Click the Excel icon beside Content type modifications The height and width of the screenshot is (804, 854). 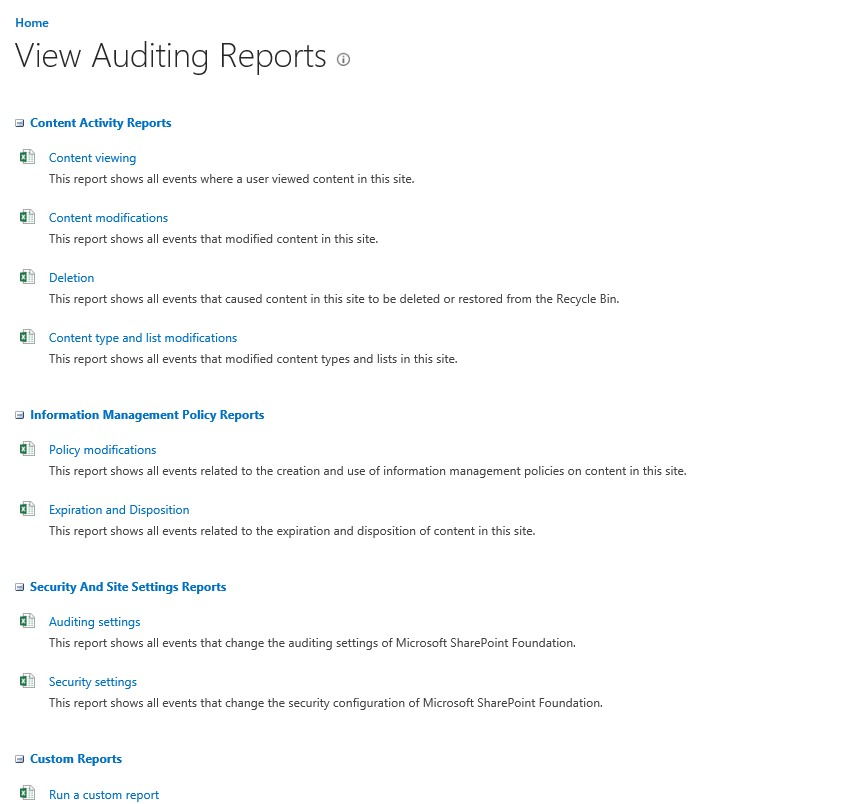pyautogui.click(x=27, y=335)
